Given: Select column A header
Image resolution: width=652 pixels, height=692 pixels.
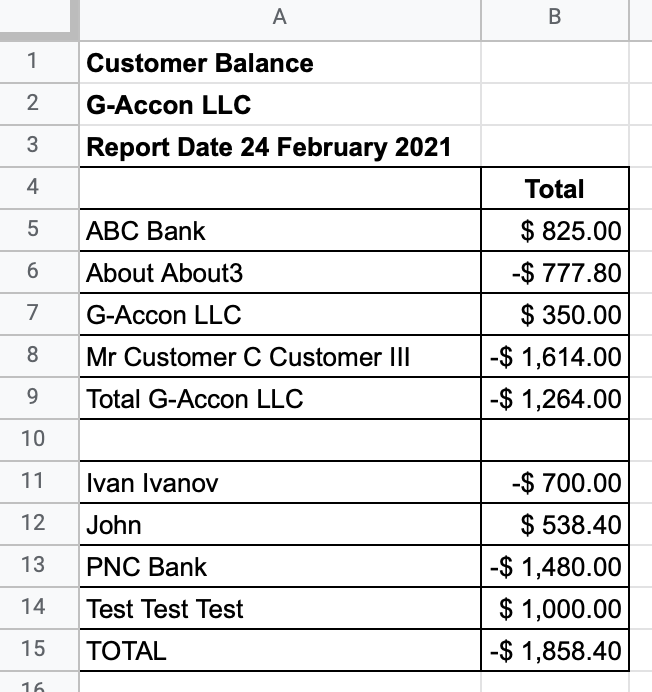Looking at the screenshot, I should 280,18.
